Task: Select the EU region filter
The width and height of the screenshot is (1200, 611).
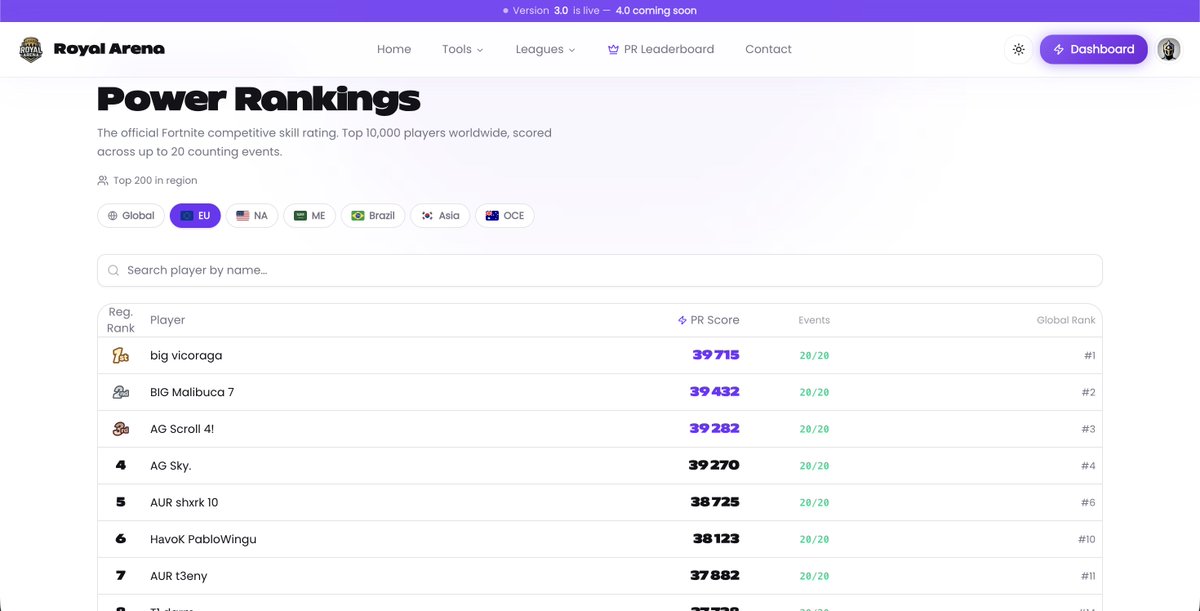Action: tap(195, 216)
